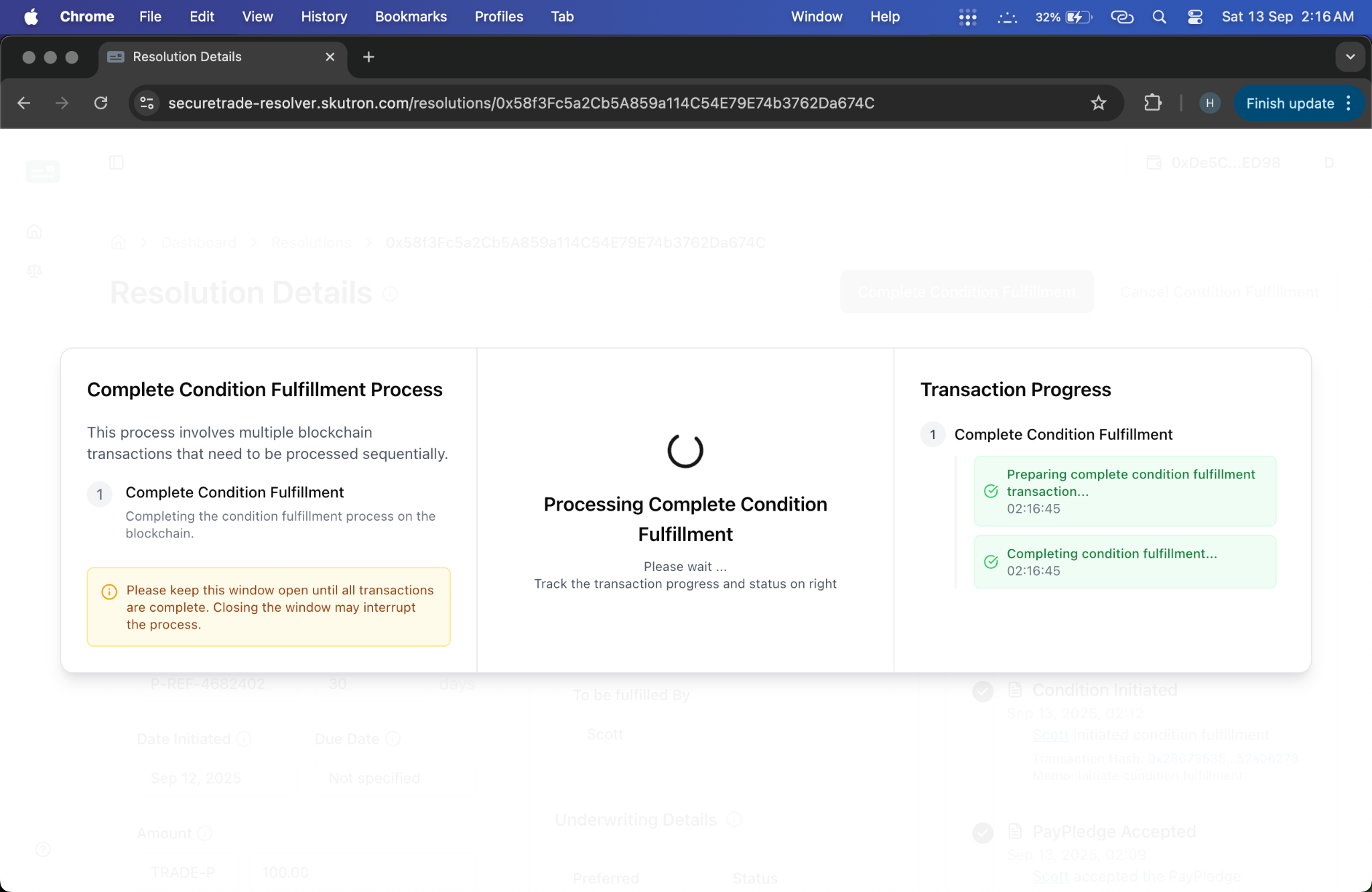Viewport: 1372px width, 892px height.
Task: Reload the Resolution Details page
Action: [x=100, y=103]
